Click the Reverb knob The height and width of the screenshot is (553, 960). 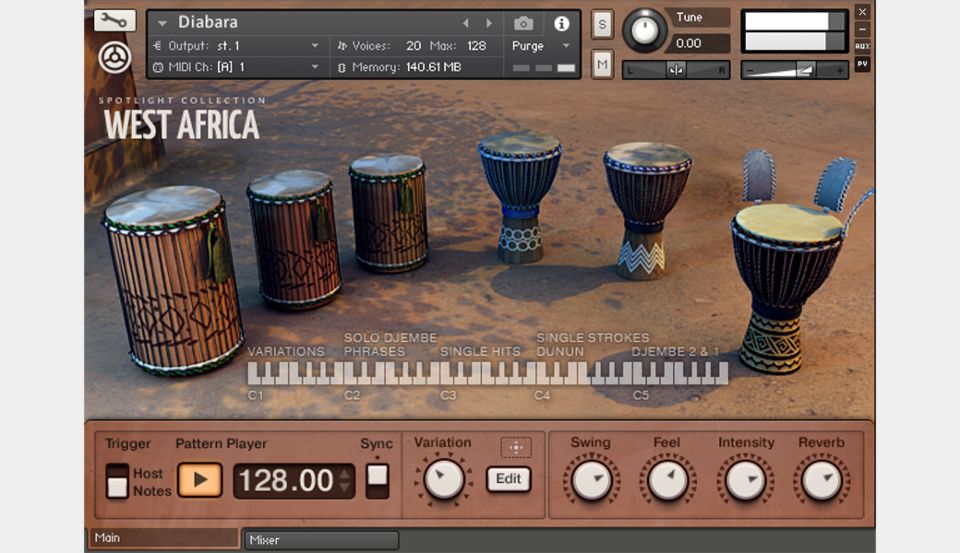(821, 481)
